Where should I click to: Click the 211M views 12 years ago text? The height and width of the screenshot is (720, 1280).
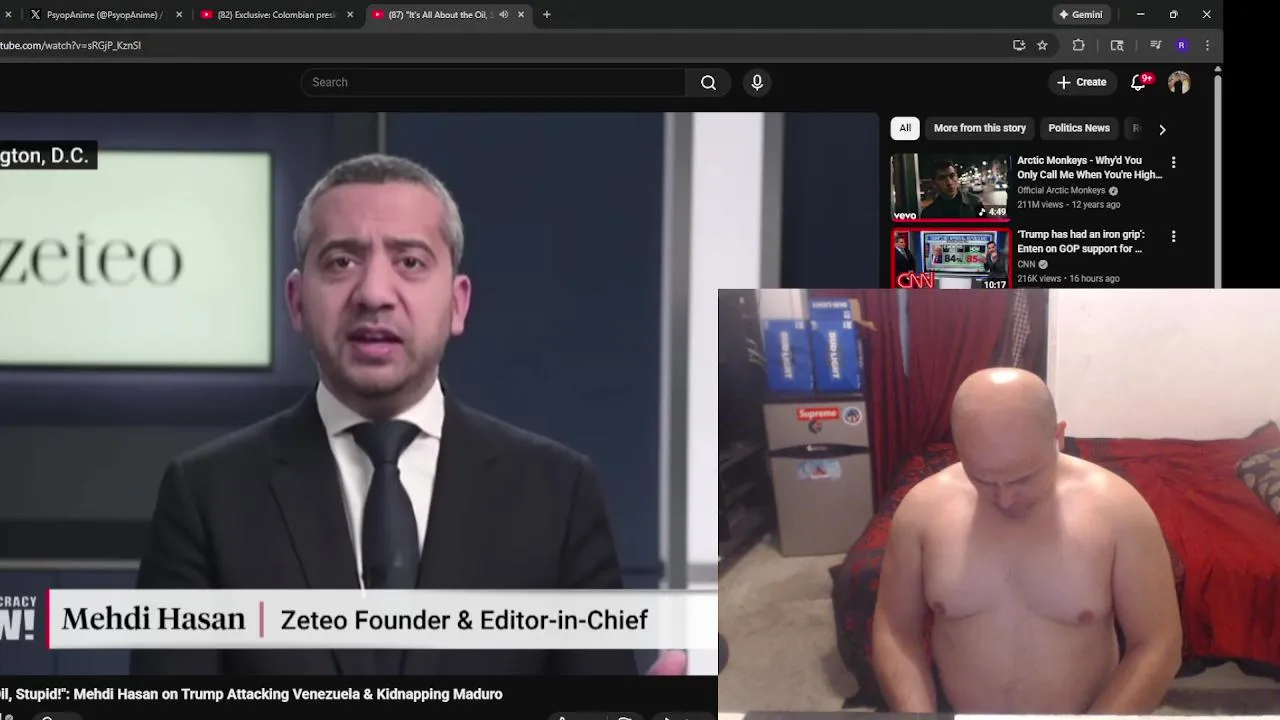click(1068, 204)
